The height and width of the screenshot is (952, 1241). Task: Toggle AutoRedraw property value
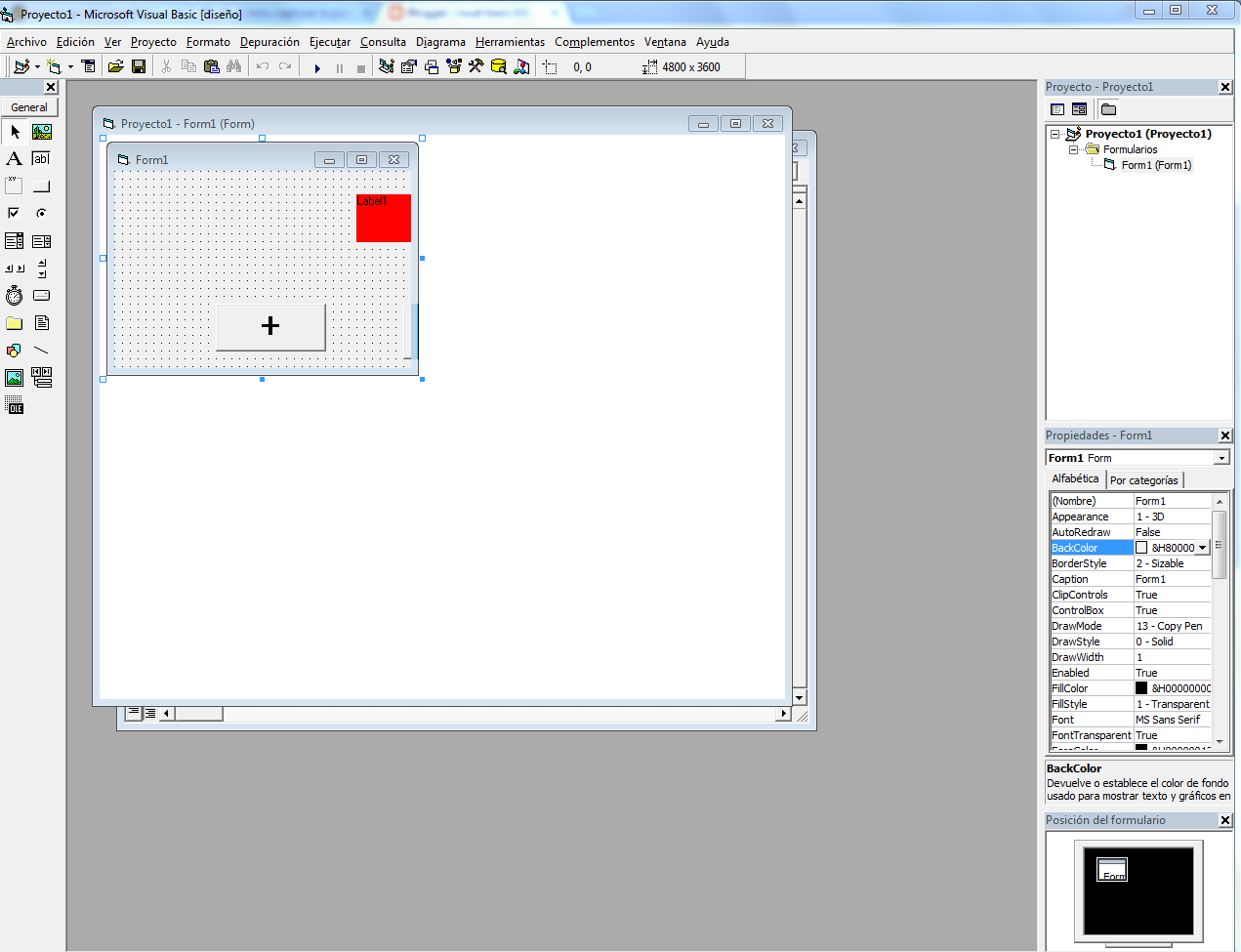pos(1172,531)
